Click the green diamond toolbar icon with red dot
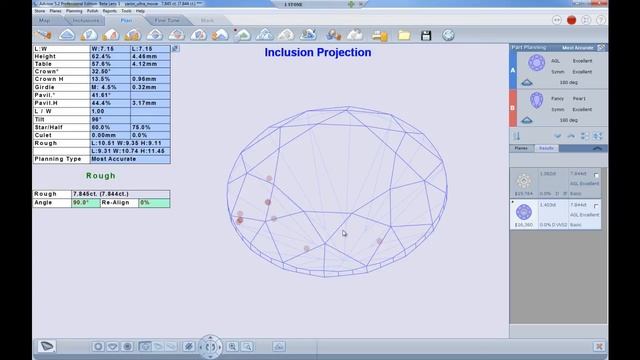640x360 pixels. pyautogui.click(x=242, y=35)
